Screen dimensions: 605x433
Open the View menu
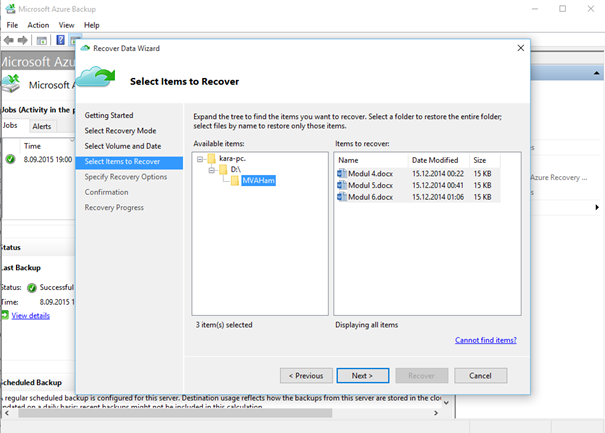[x=66, y=25]
